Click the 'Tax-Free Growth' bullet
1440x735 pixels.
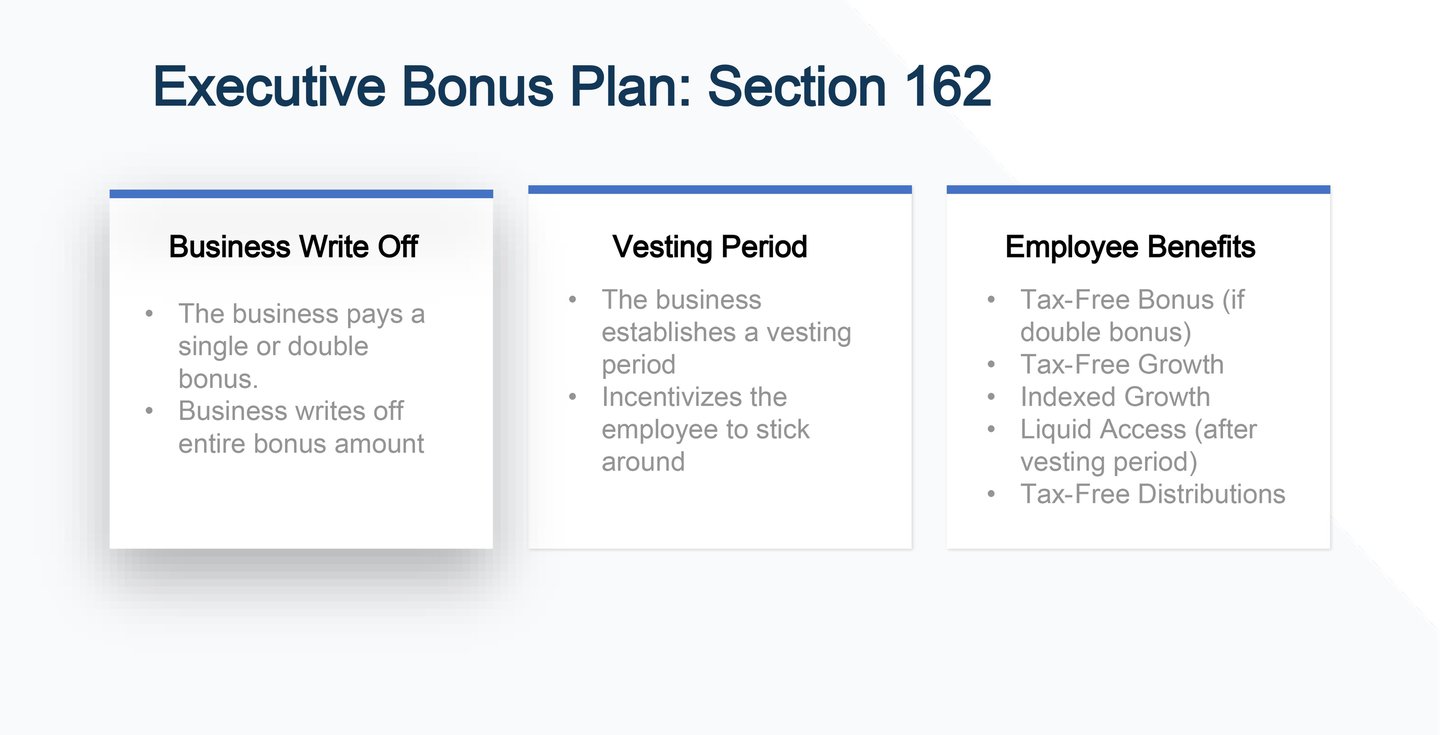tap(1122, 364)
